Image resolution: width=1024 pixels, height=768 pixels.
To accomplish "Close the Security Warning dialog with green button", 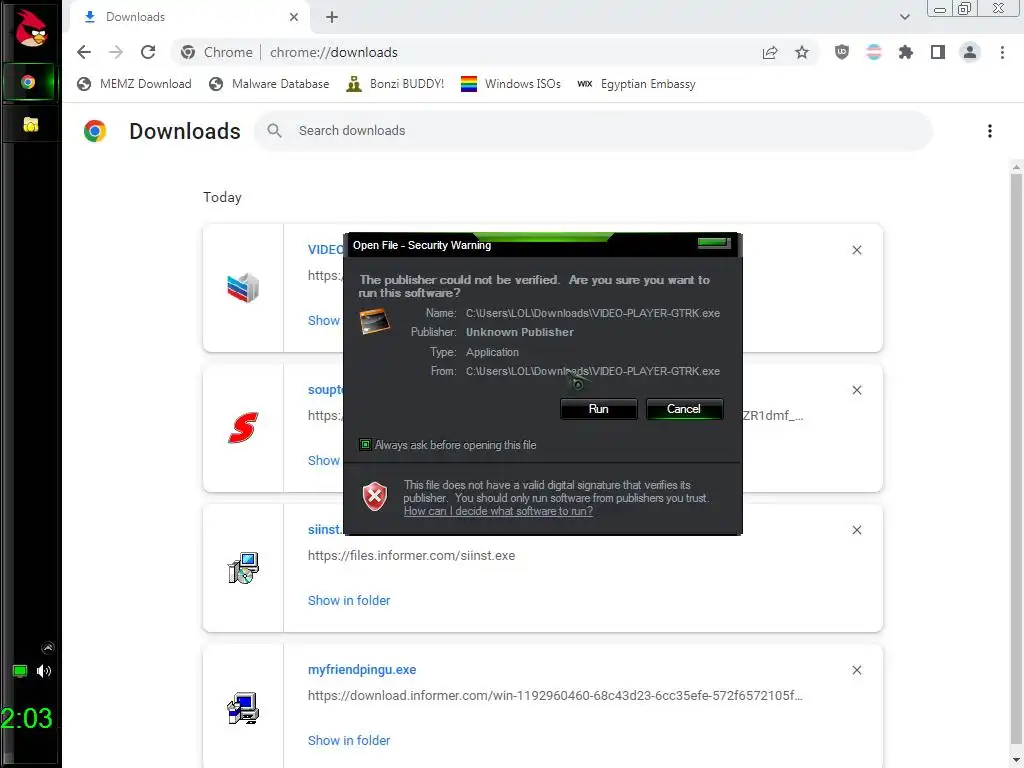I will pos(714,243).
